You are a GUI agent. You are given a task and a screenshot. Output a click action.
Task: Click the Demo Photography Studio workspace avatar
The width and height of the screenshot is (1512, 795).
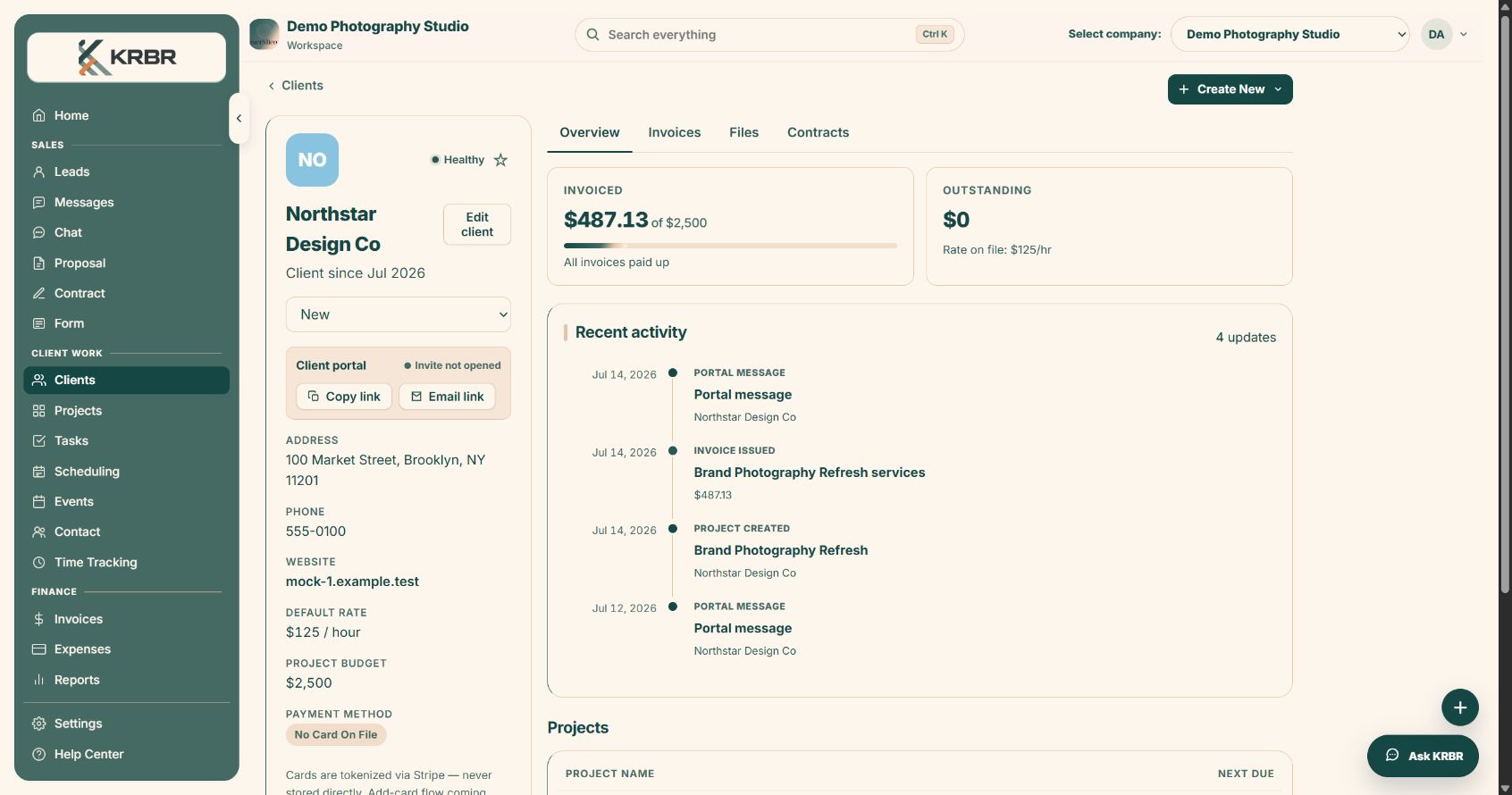[264, 34]
